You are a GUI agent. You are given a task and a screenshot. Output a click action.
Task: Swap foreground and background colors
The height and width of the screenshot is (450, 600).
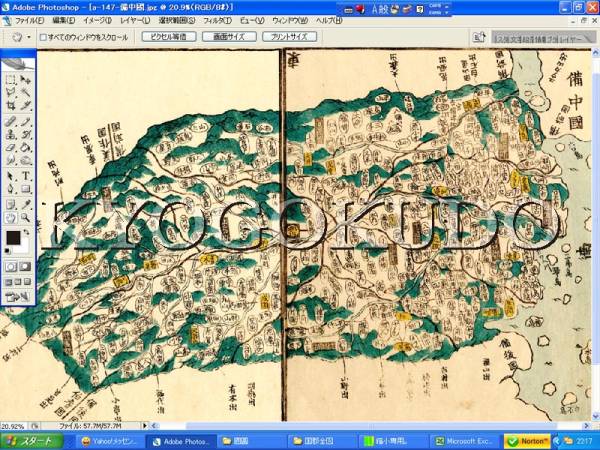pos(26,232)
